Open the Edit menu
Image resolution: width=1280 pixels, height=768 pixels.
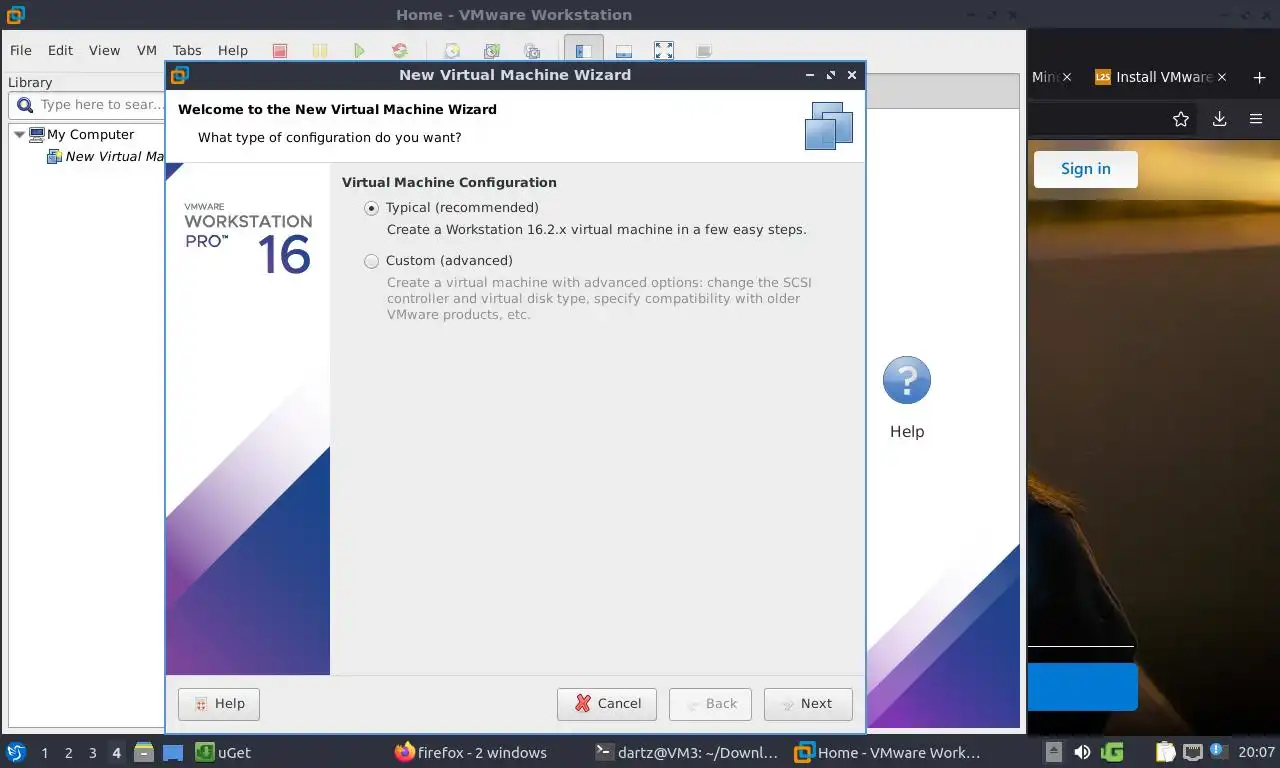click(60, 50)
